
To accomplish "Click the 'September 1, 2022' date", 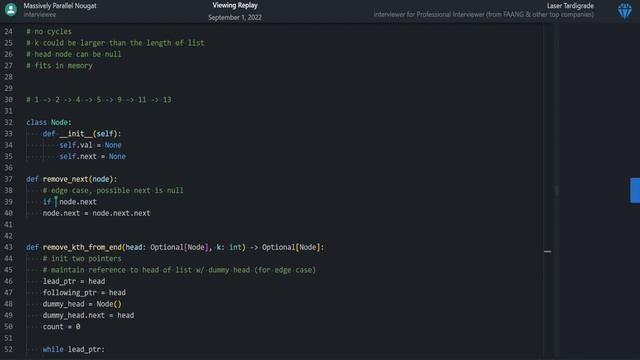I will pyautogui.click(x=235, y=18).
